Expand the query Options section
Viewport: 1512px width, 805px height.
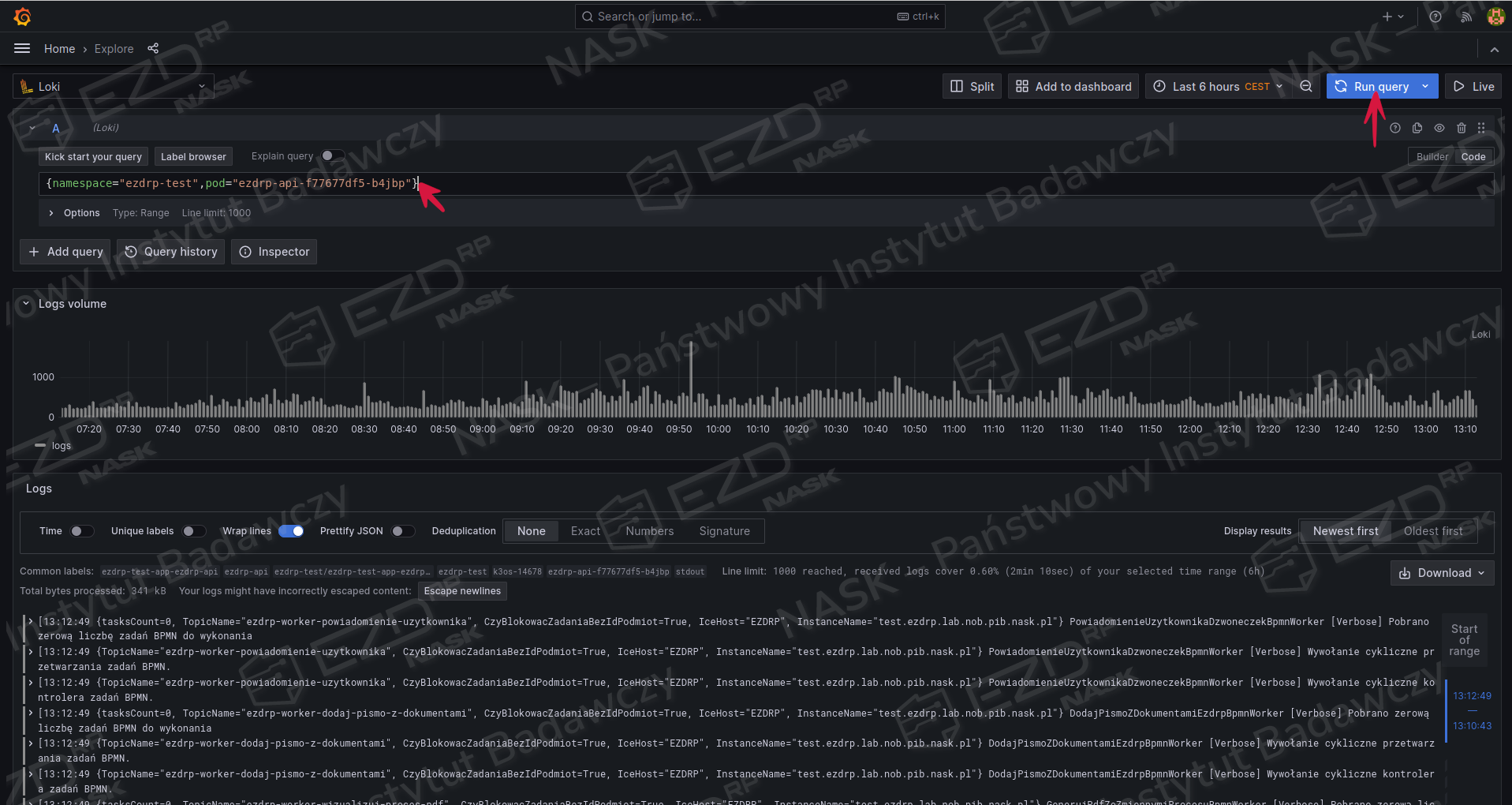(x=52, y=213)
